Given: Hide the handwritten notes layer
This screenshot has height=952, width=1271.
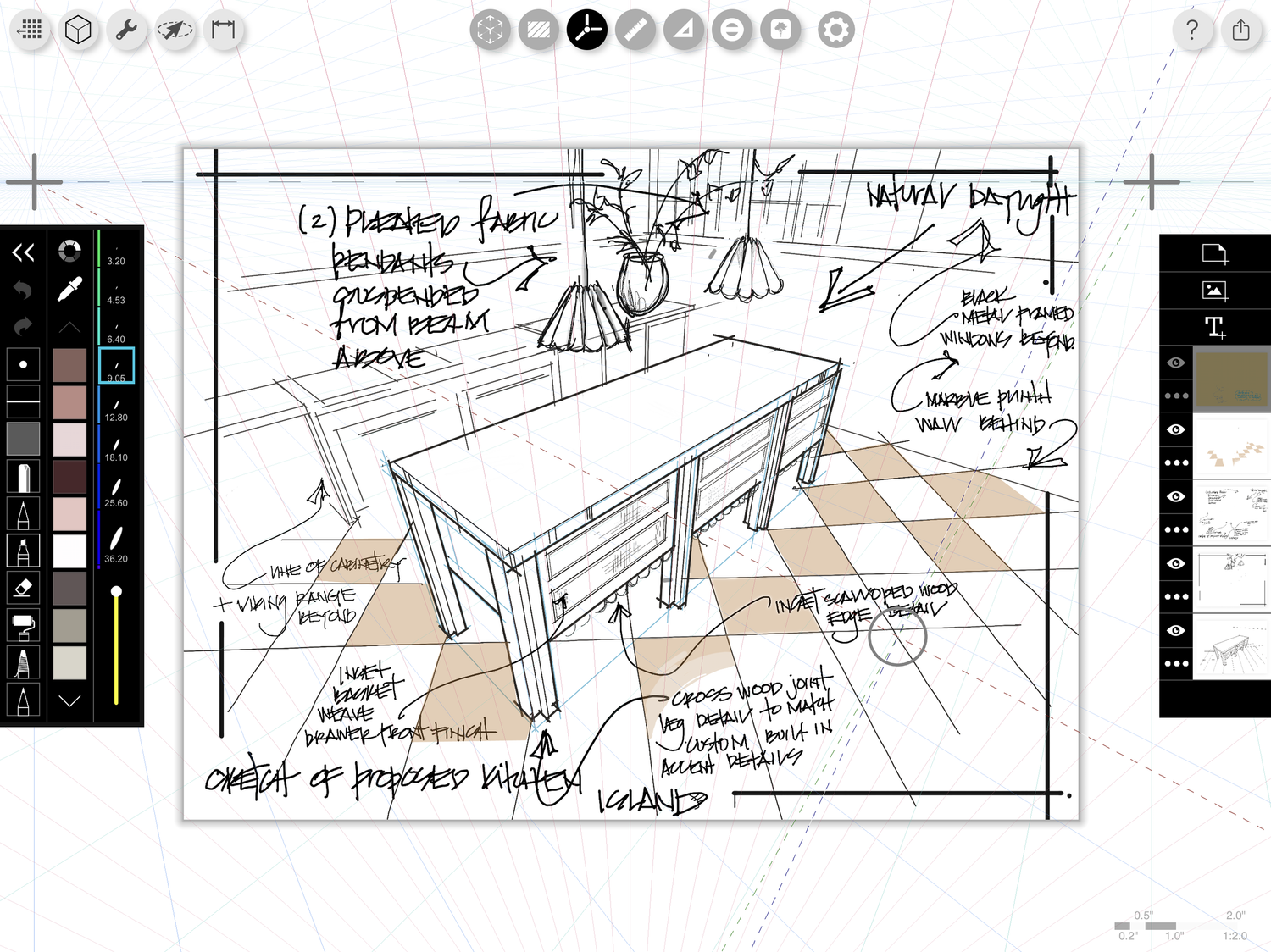Looking at the screenshot, I should (1176, 496).
